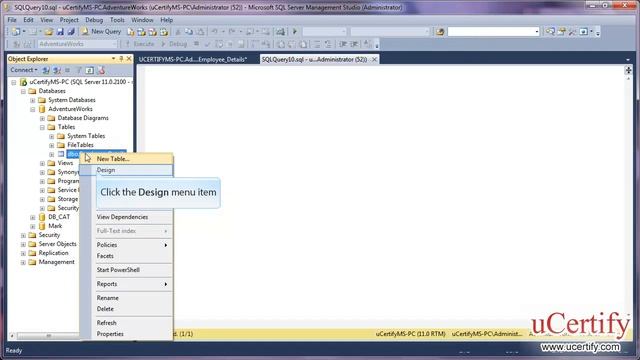Select Results to Text toolbar option
This screenshot has width=640, height=360.
pyautogui.click(x=281, y=44)
